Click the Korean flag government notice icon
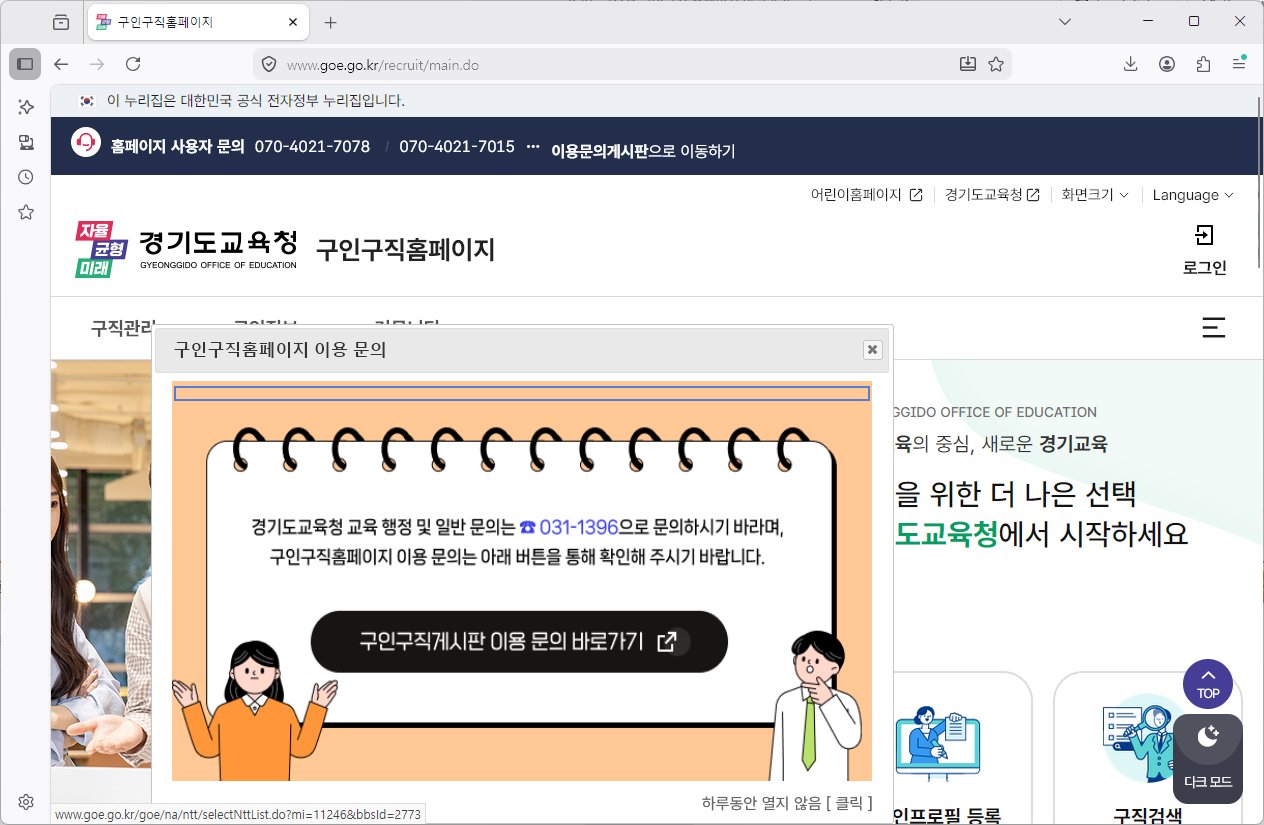The height and width of the screenshot is (825, 1264). tap(87, 100)
